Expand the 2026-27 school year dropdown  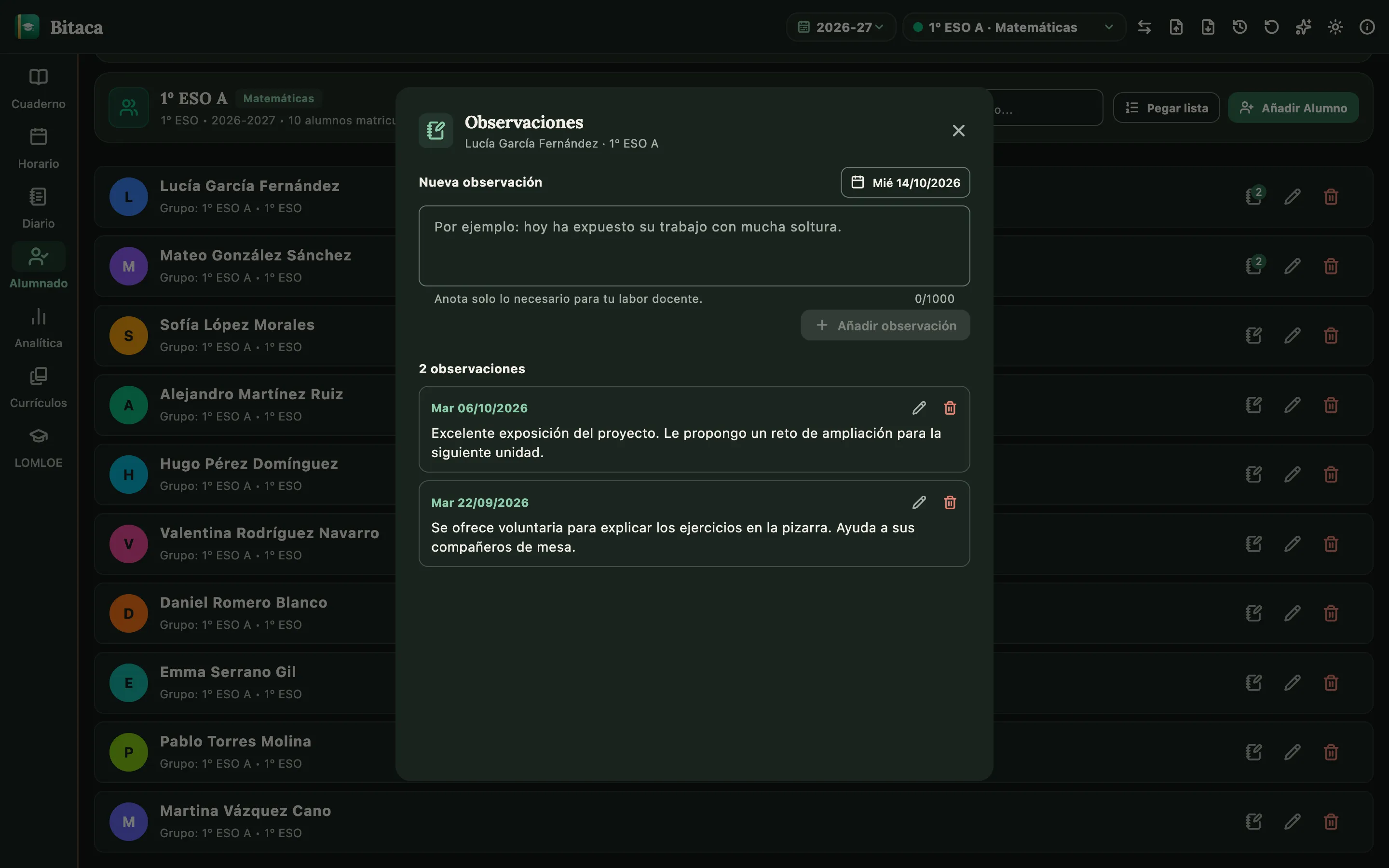[841, 27]
